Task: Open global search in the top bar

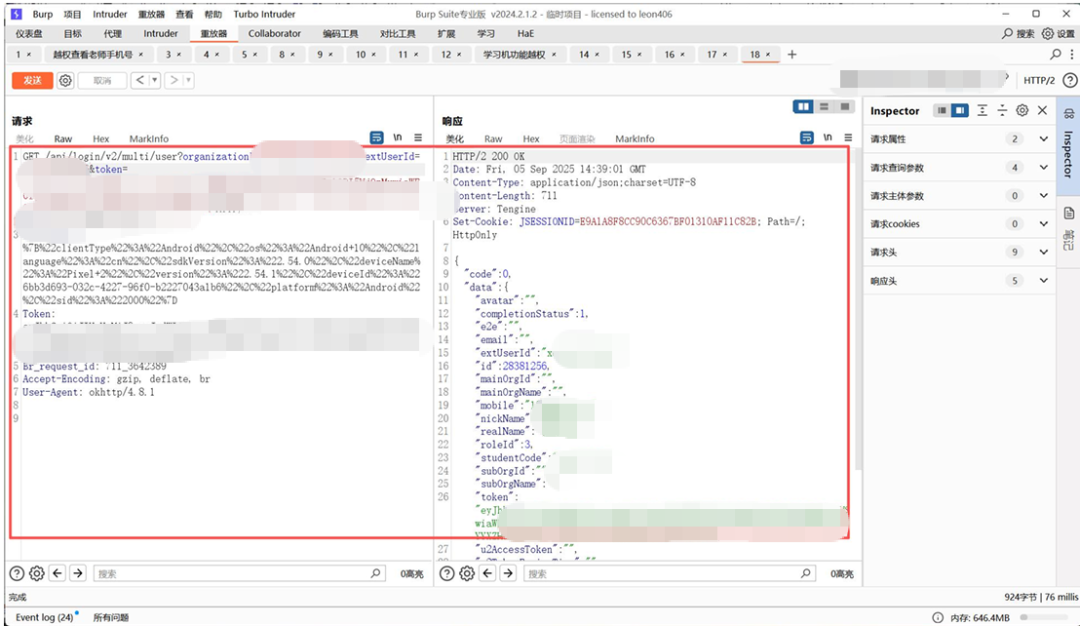Action: (x=1018, y=33)
